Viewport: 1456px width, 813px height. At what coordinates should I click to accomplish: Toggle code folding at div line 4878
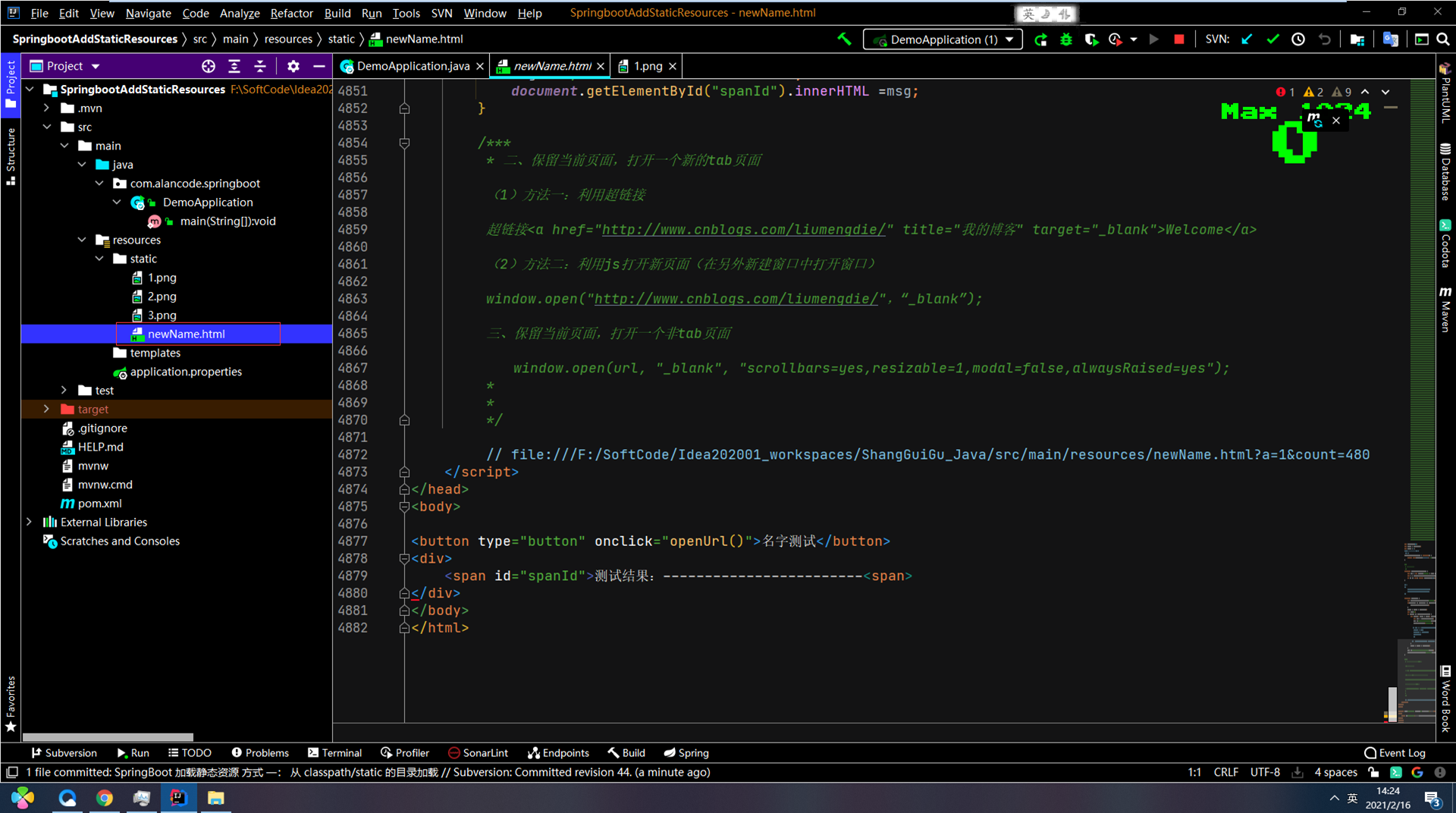click(404, 559)
